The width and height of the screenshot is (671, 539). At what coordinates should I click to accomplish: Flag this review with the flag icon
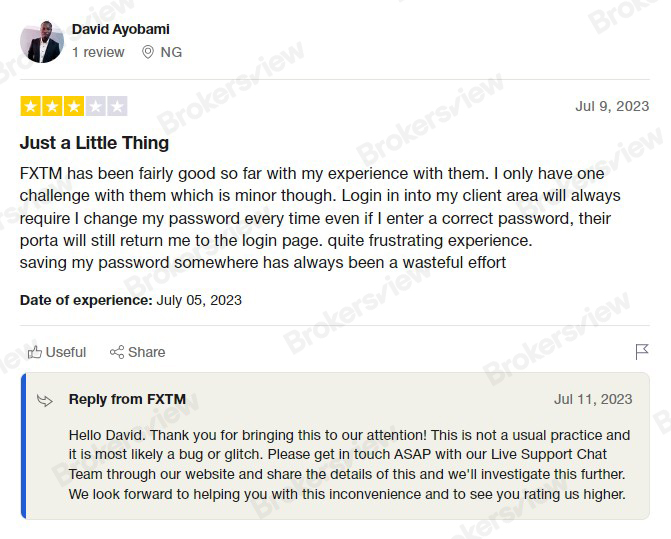pos(642,352)
